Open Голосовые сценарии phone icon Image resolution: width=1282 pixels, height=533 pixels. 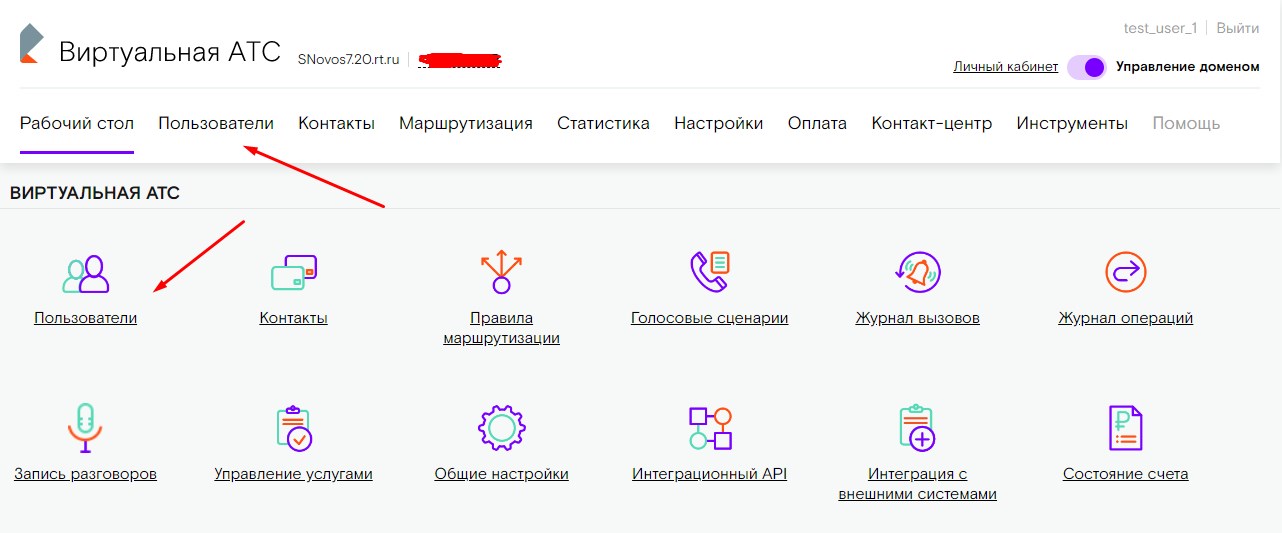(710, 272)
